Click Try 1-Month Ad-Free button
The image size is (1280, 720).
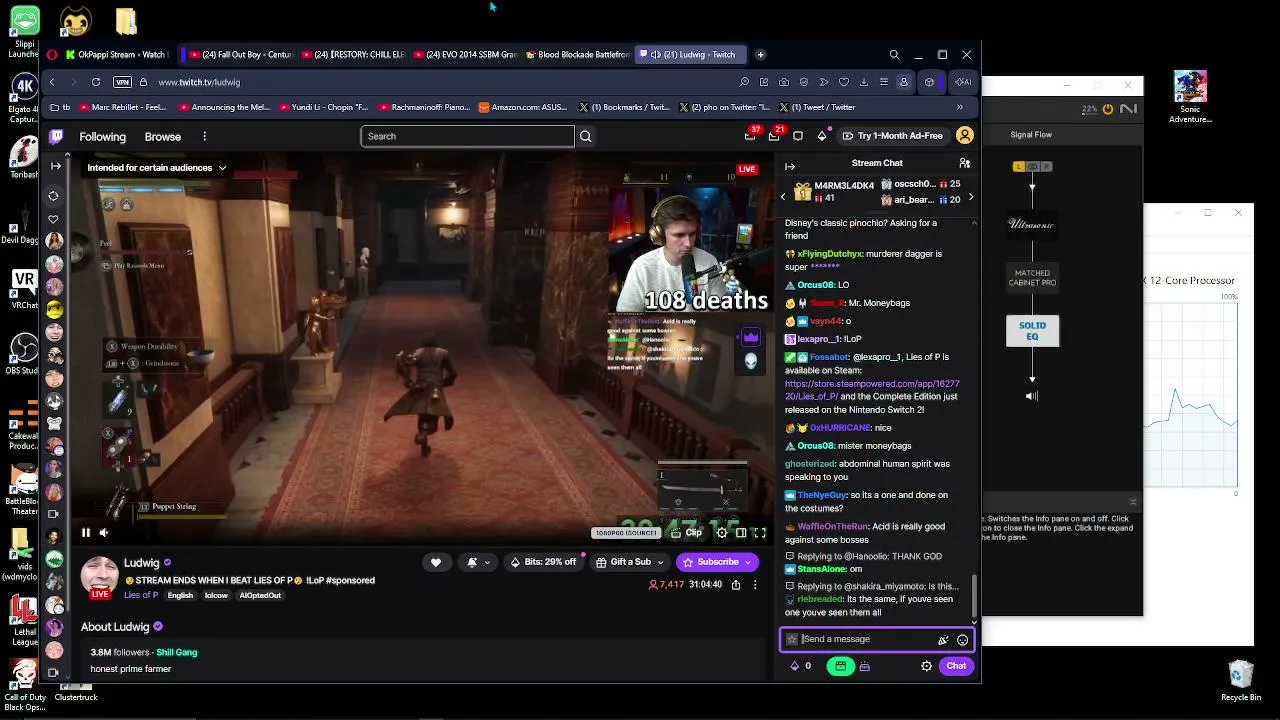pyautogui.click(x=892, y=136)
